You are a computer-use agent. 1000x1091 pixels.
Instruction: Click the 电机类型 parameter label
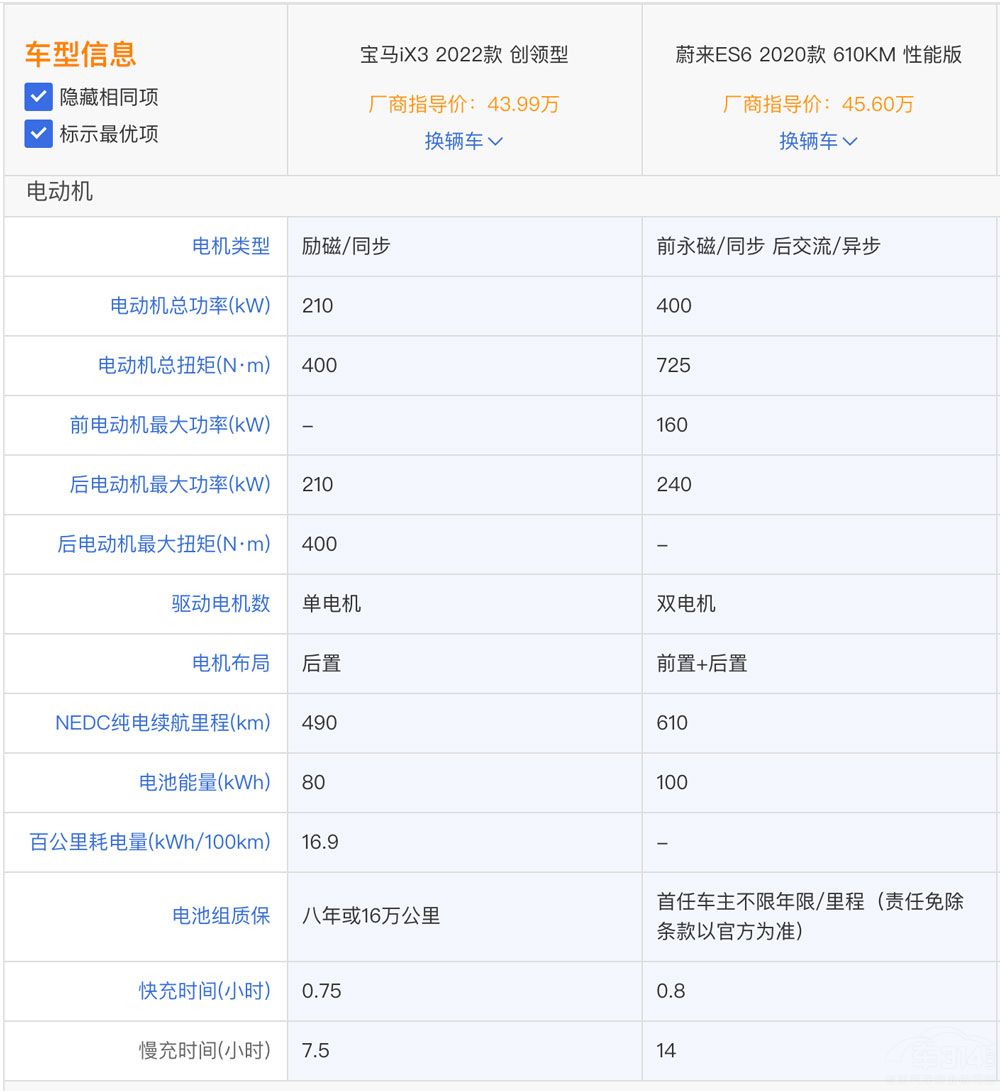pos(231,246)
